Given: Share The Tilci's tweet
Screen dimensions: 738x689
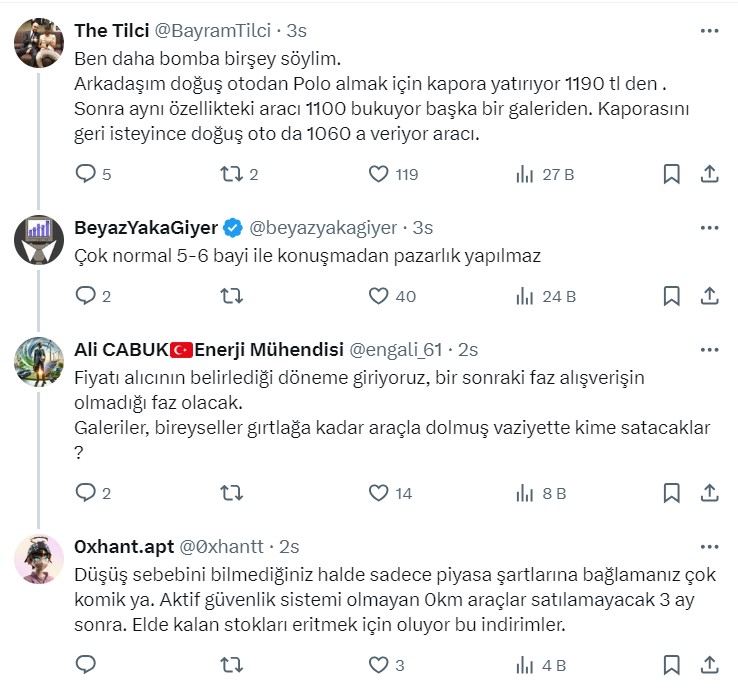Looking at the screenshot, I should [x=709, y=174].
